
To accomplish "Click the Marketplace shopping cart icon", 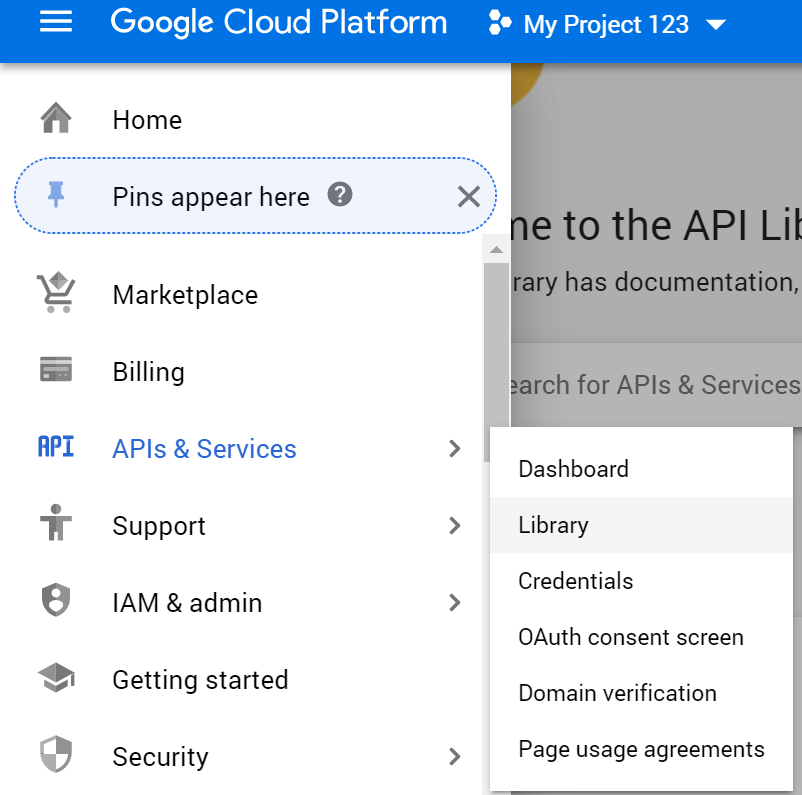I will 56,293.
